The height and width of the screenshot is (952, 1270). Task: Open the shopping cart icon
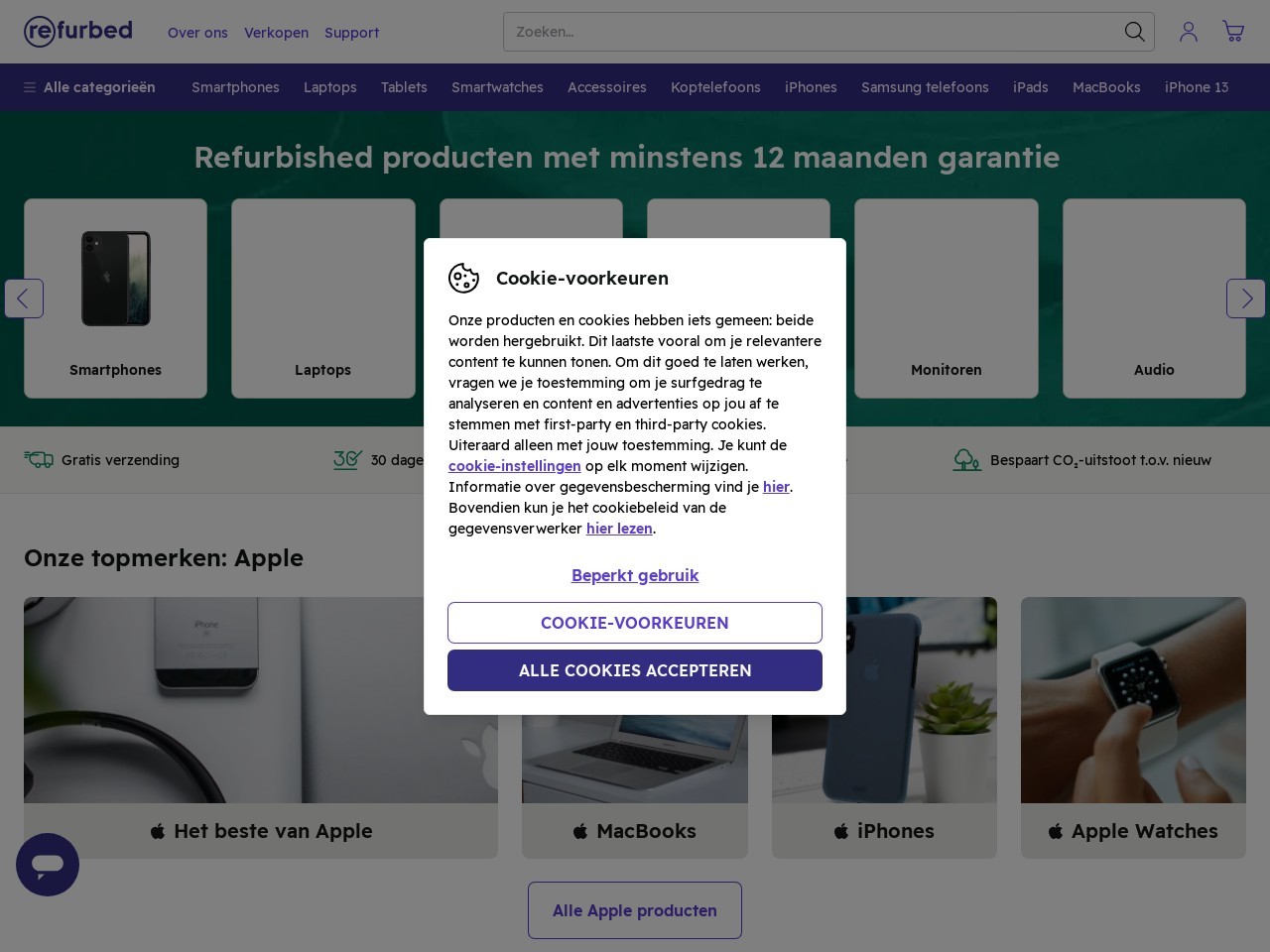point(1233,32)
